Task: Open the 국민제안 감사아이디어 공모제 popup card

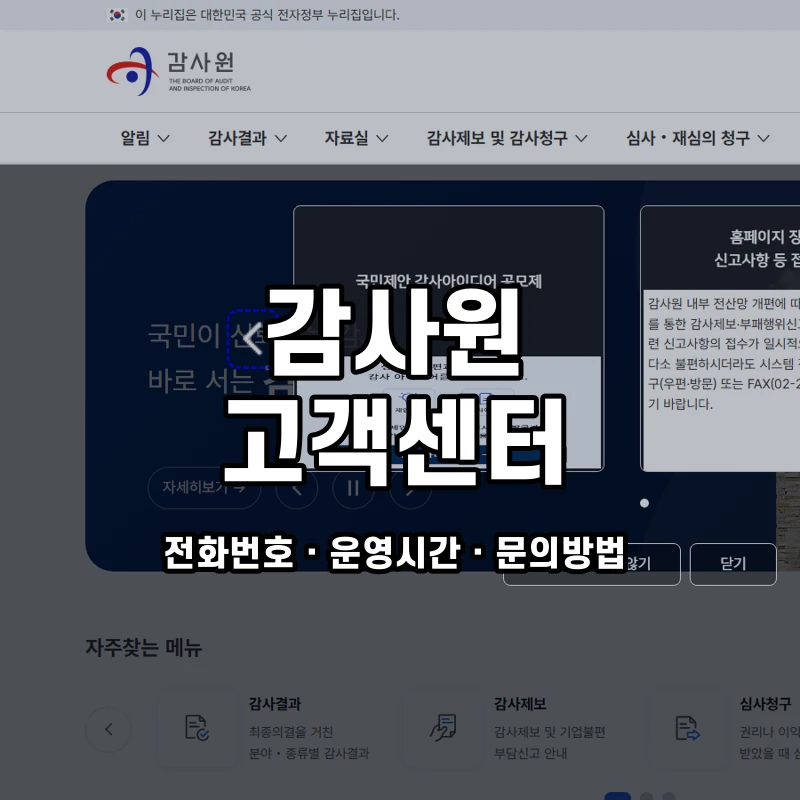Action: coord(448,338)
